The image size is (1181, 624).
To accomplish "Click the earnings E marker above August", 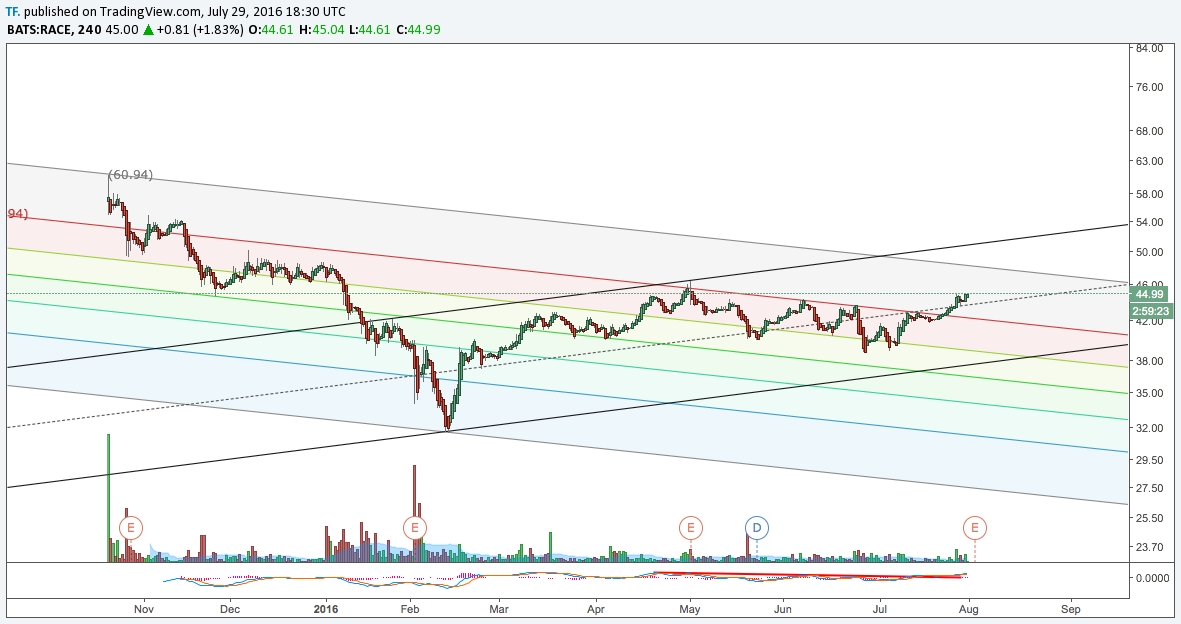I will [975, 528].
